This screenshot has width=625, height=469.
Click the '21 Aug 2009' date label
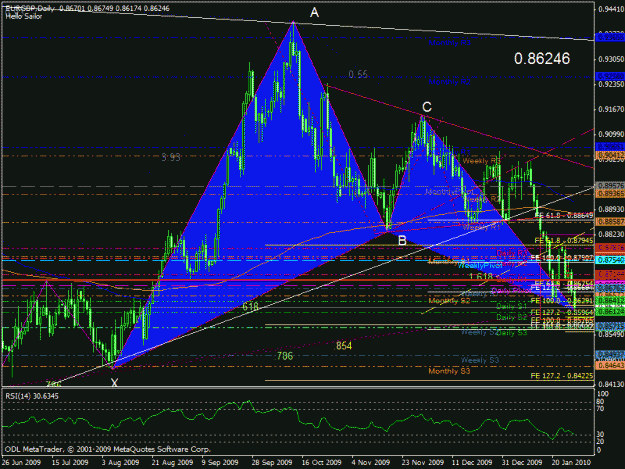[172, 462]
